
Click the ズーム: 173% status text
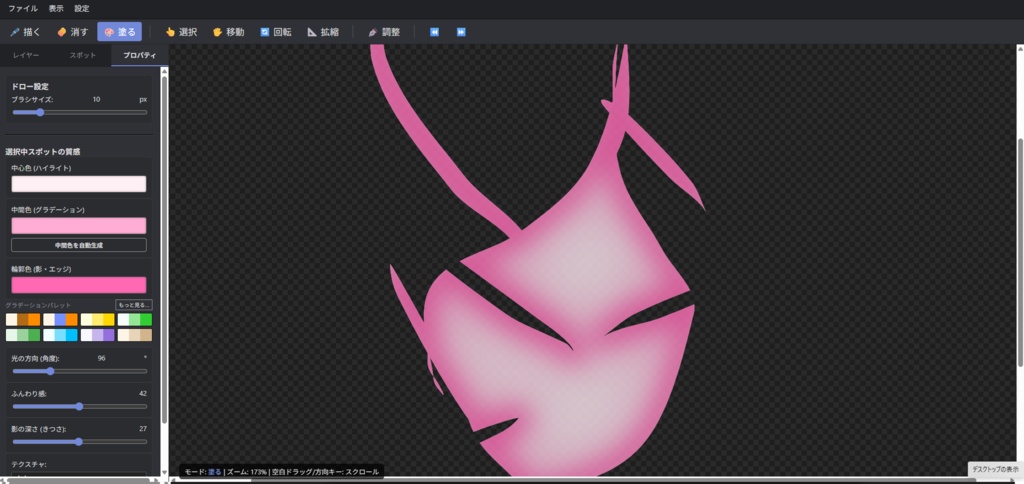tap(248, 472)
